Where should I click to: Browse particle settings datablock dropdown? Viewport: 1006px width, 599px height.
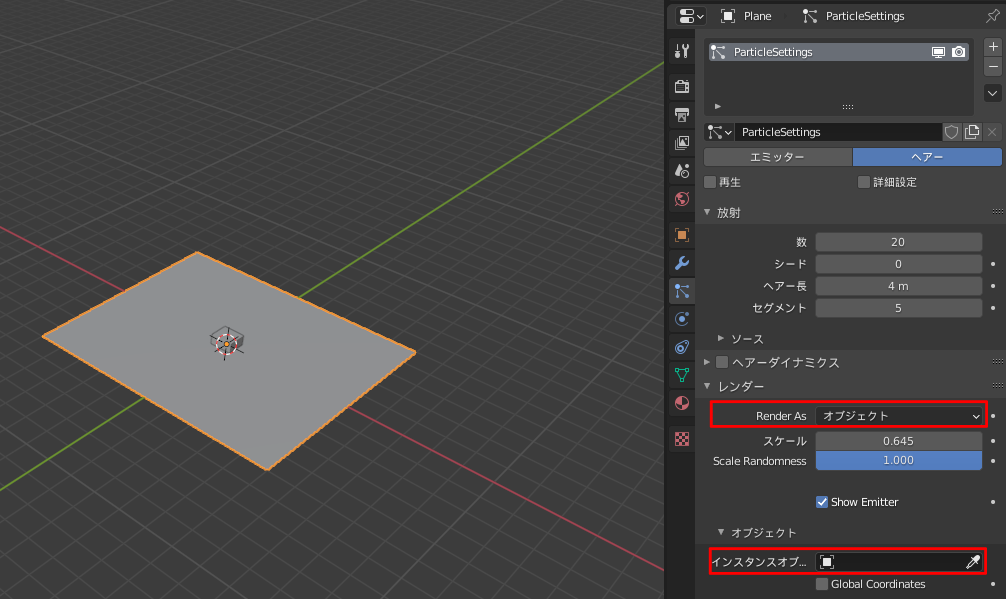(x=719, y=132)
